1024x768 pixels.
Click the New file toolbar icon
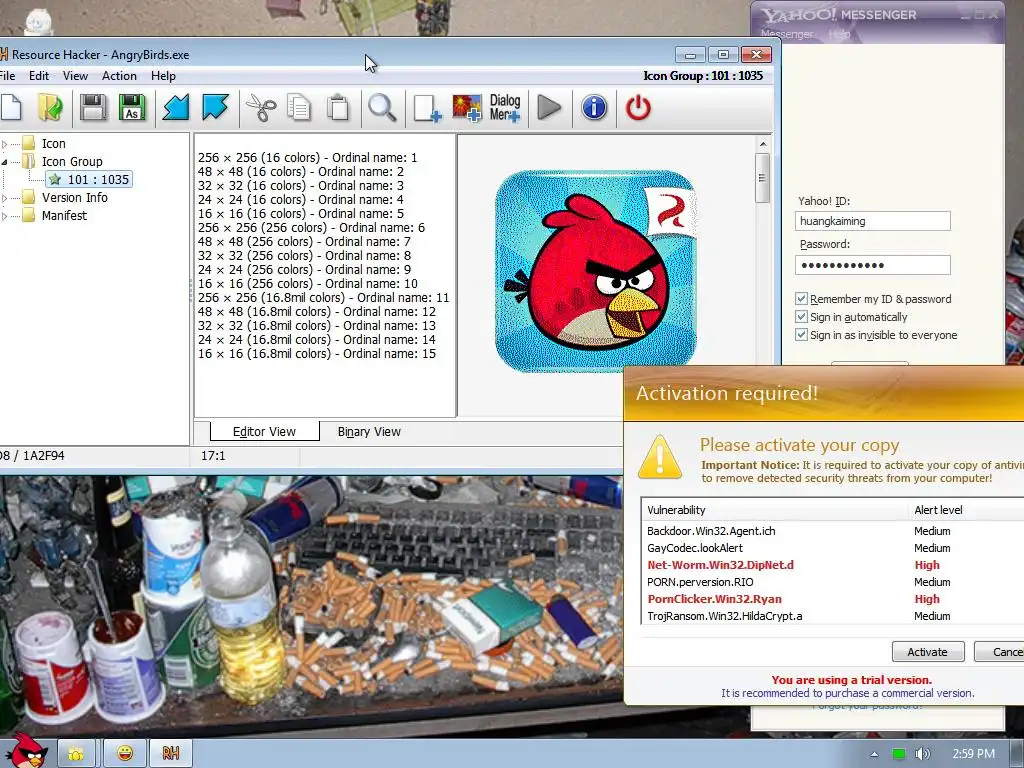[11, 108]
